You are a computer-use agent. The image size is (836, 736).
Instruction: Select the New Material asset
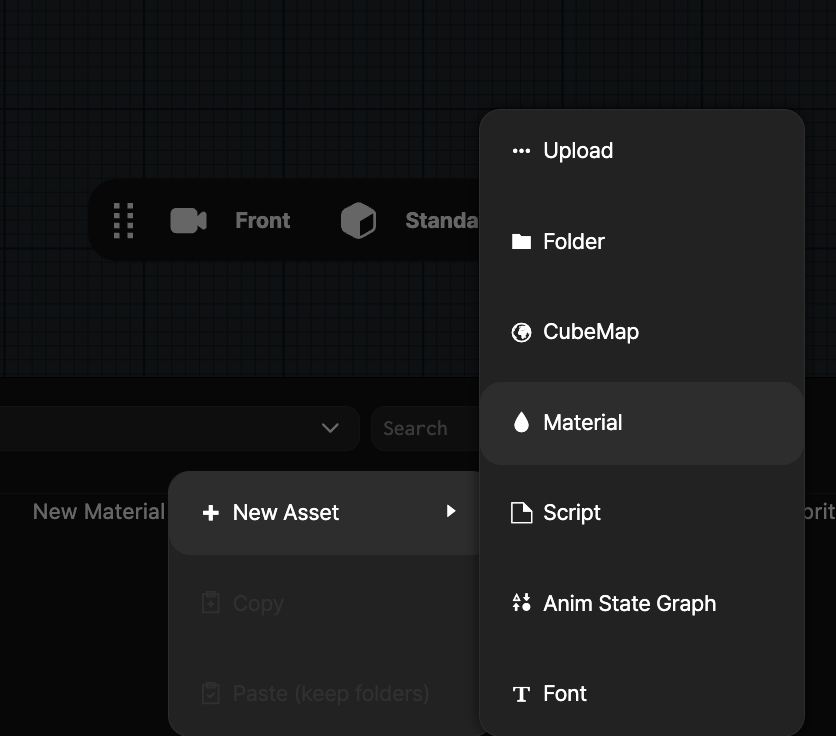(98, 512)
